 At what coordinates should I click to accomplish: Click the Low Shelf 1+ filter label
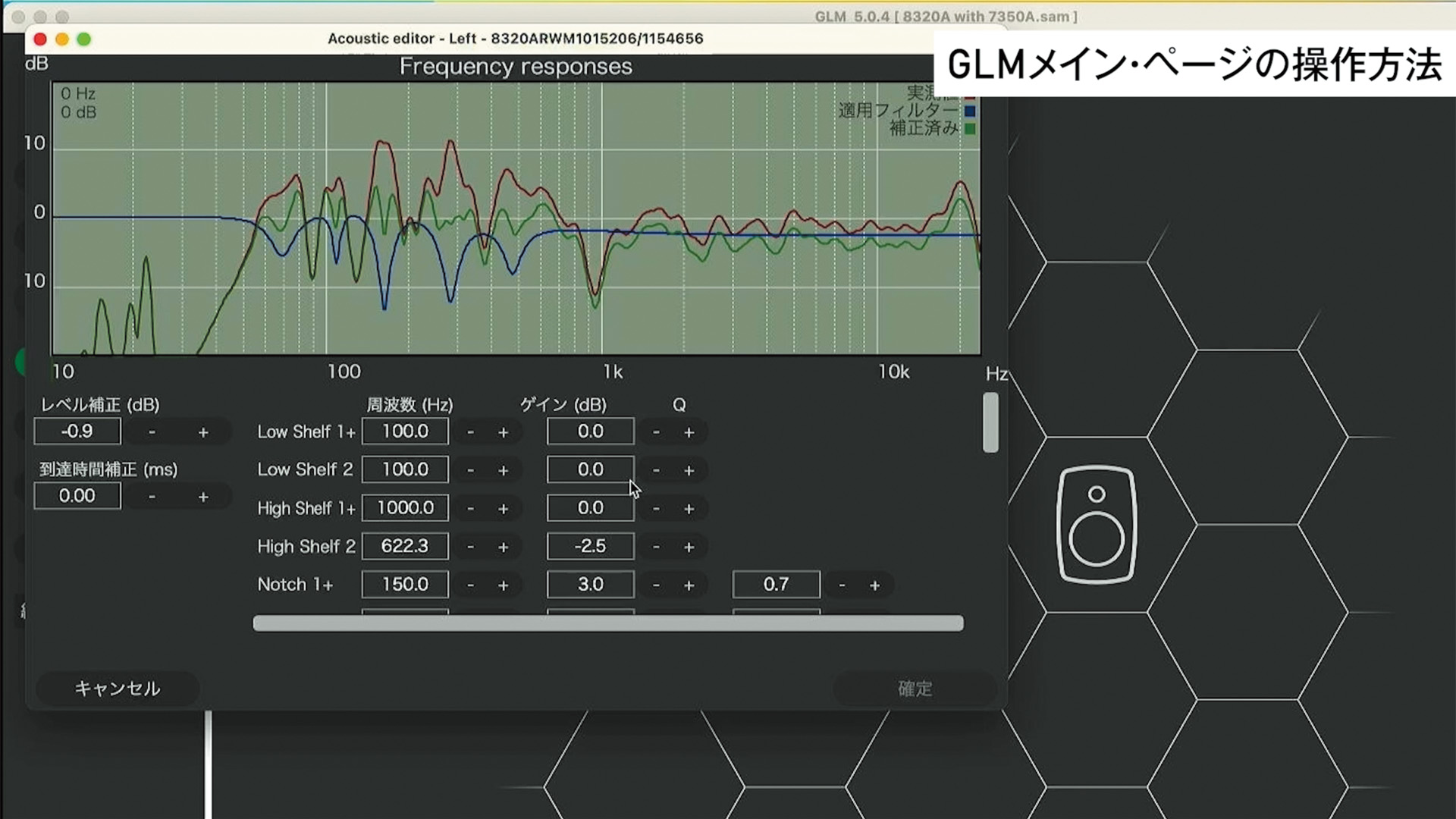pos(306,431)
